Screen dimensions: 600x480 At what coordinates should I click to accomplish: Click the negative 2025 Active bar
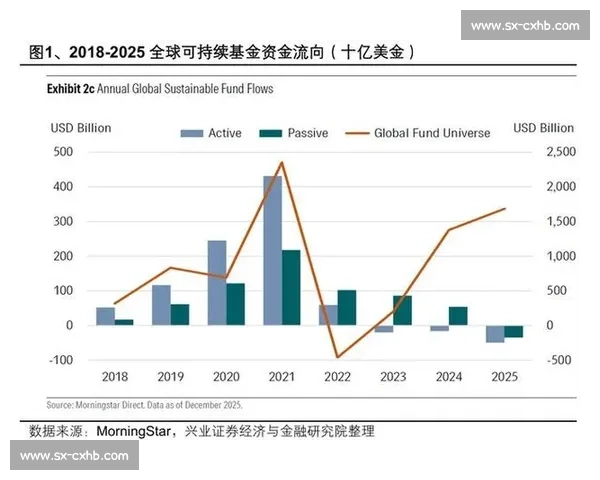click(x=495, y=334)
